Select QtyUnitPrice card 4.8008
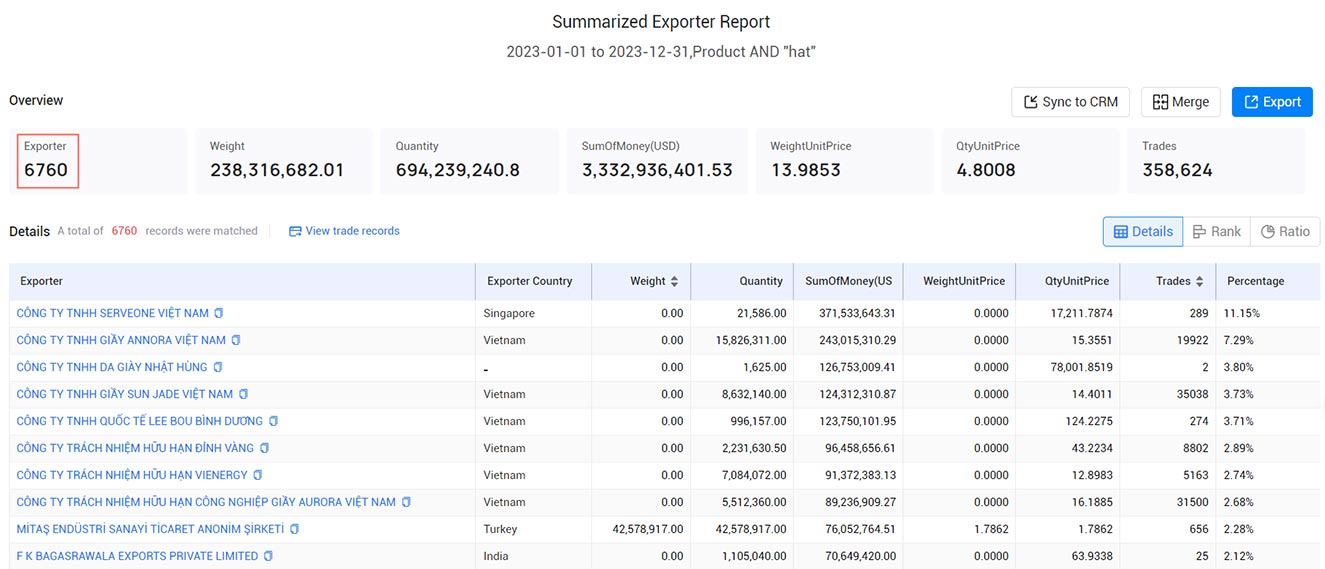The height and width of the screenshot is (569, 1325). pyautogui.click(x=1030, y=160)
